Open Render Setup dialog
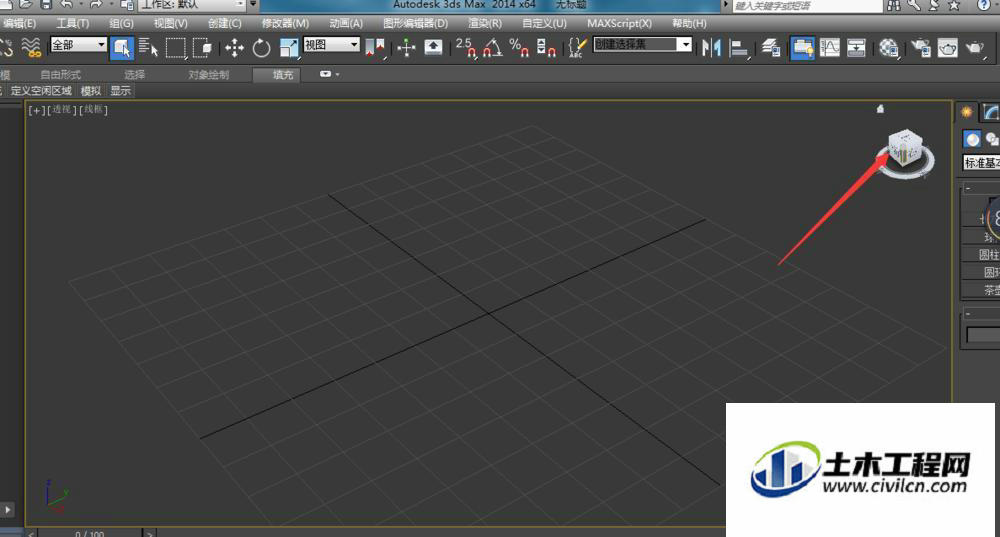 coord(920,48)
